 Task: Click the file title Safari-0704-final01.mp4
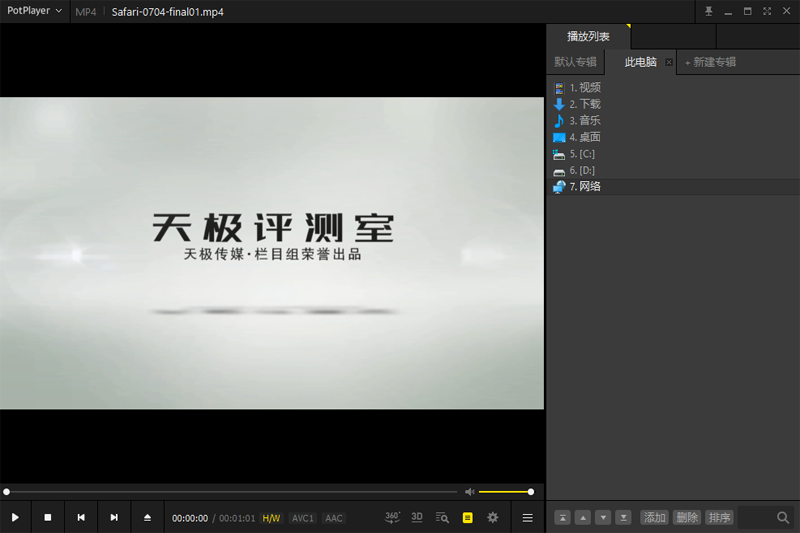(167, 12)
